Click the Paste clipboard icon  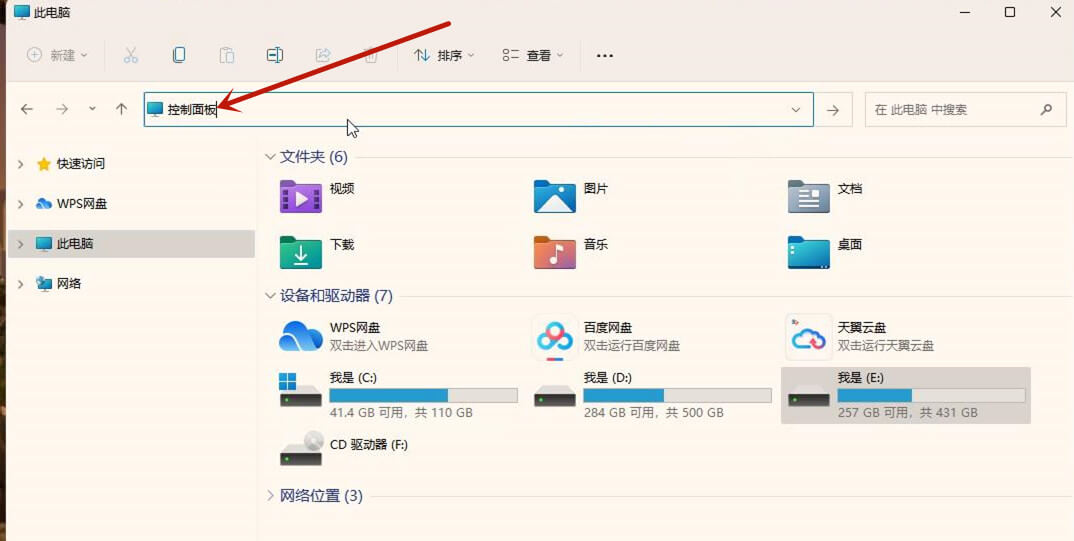[227, 55]
